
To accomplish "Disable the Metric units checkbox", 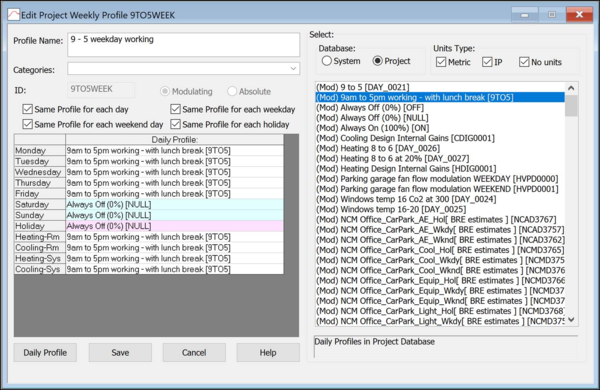I will 441,62.
